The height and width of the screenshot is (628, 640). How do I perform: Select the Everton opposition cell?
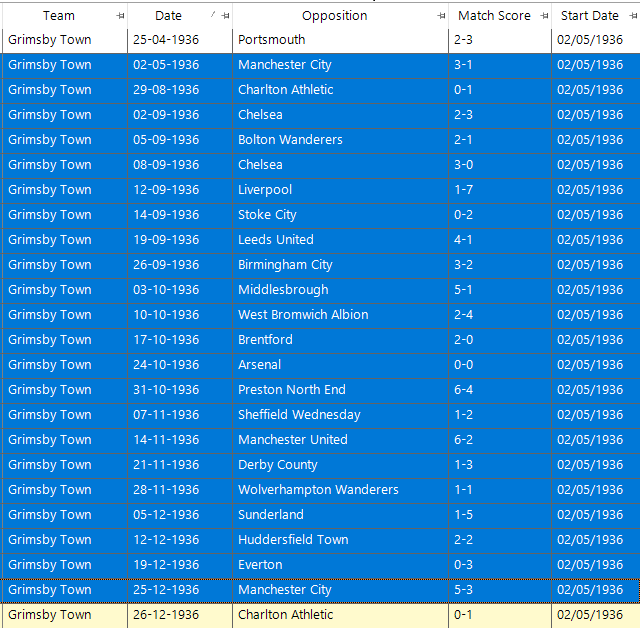point(340,565)
